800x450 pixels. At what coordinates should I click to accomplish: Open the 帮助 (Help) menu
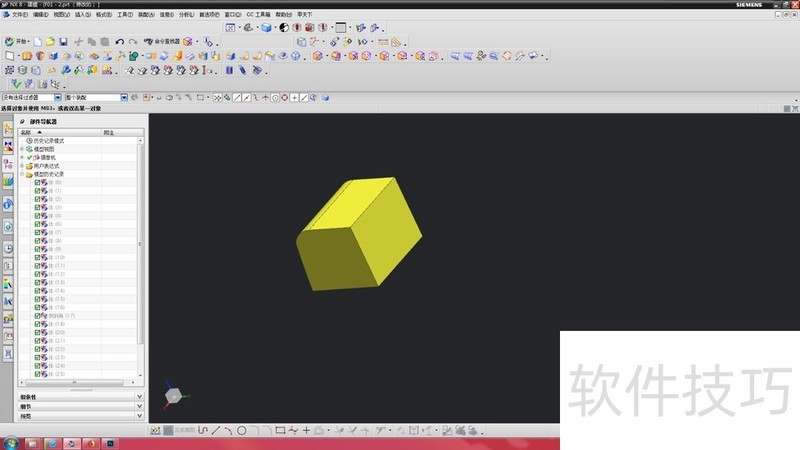click(284, 15)
